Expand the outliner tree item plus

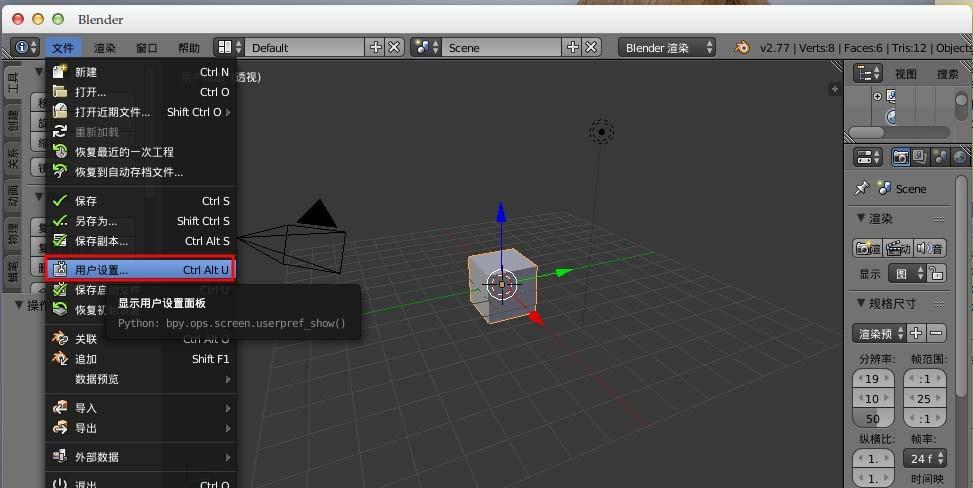click(x=877, y=96)
